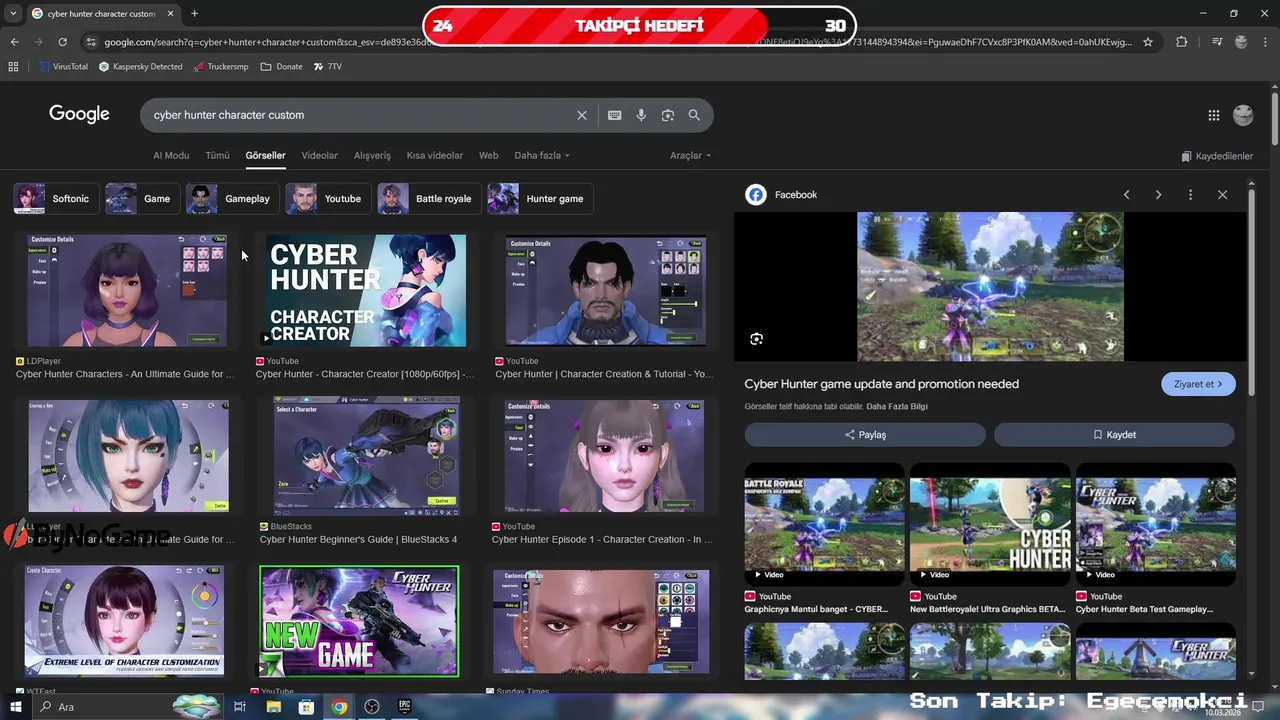The width and height of the screenshot is (1280, 720).
Task: Open the large Facebook preview image
Action: point(990,286)
